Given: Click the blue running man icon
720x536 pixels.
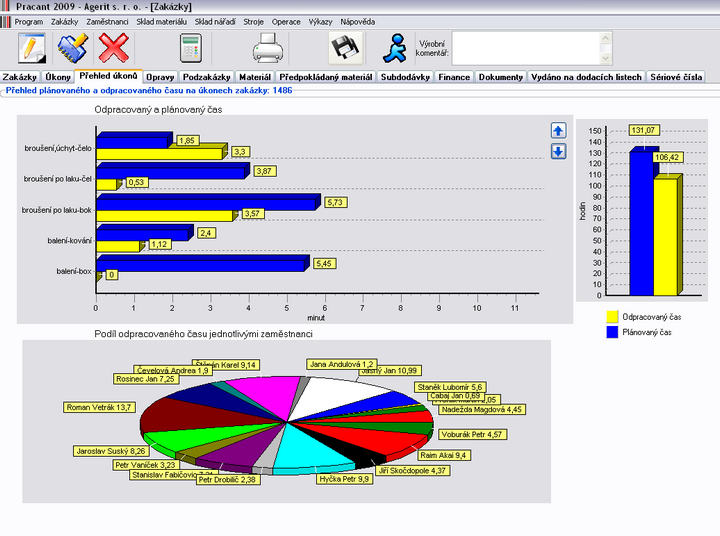Looking at the screenshot, I should (395, 48).
